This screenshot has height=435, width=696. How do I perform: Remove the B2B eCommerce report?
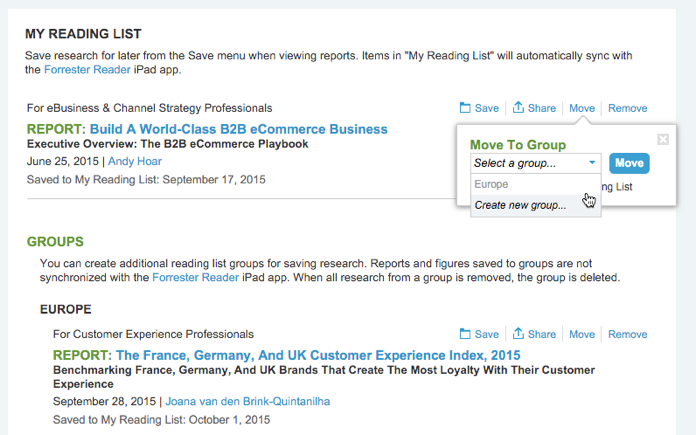point(627,108)
